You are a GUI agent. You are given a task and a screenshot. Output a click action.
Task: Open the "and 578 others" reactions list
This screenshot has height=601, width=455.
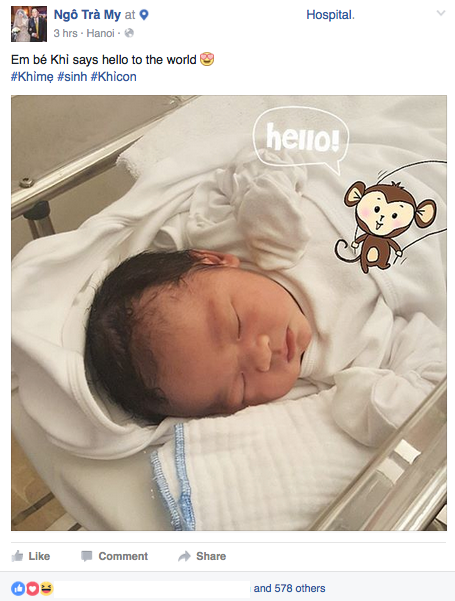tap(289, 588)
